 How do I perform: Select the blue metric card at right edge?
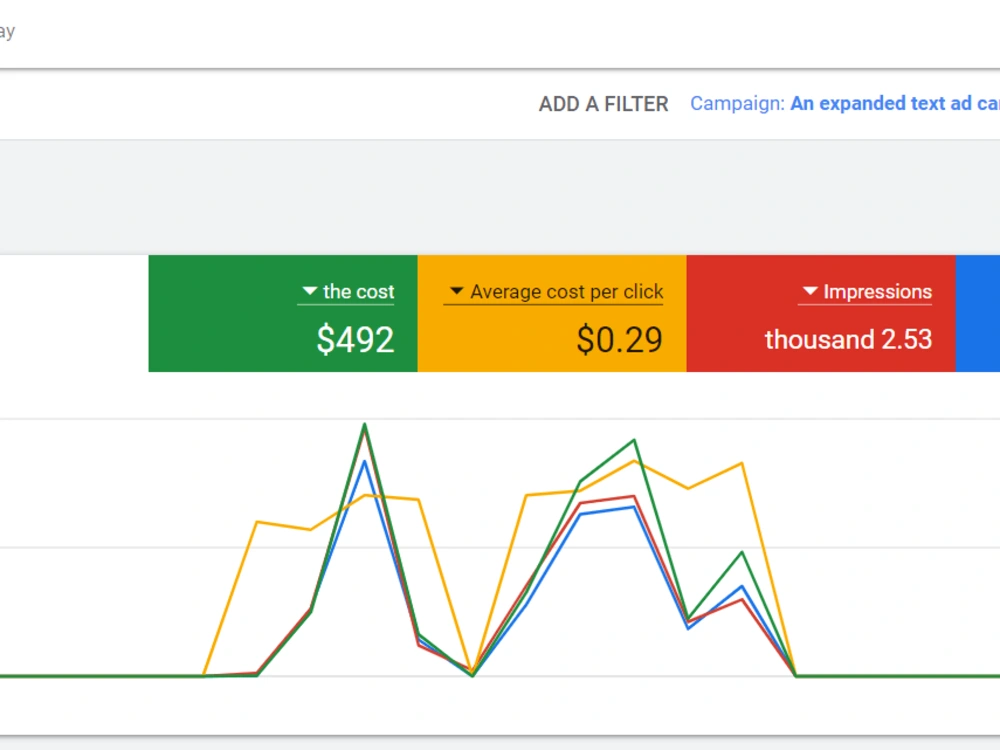[x=978, y=313]
